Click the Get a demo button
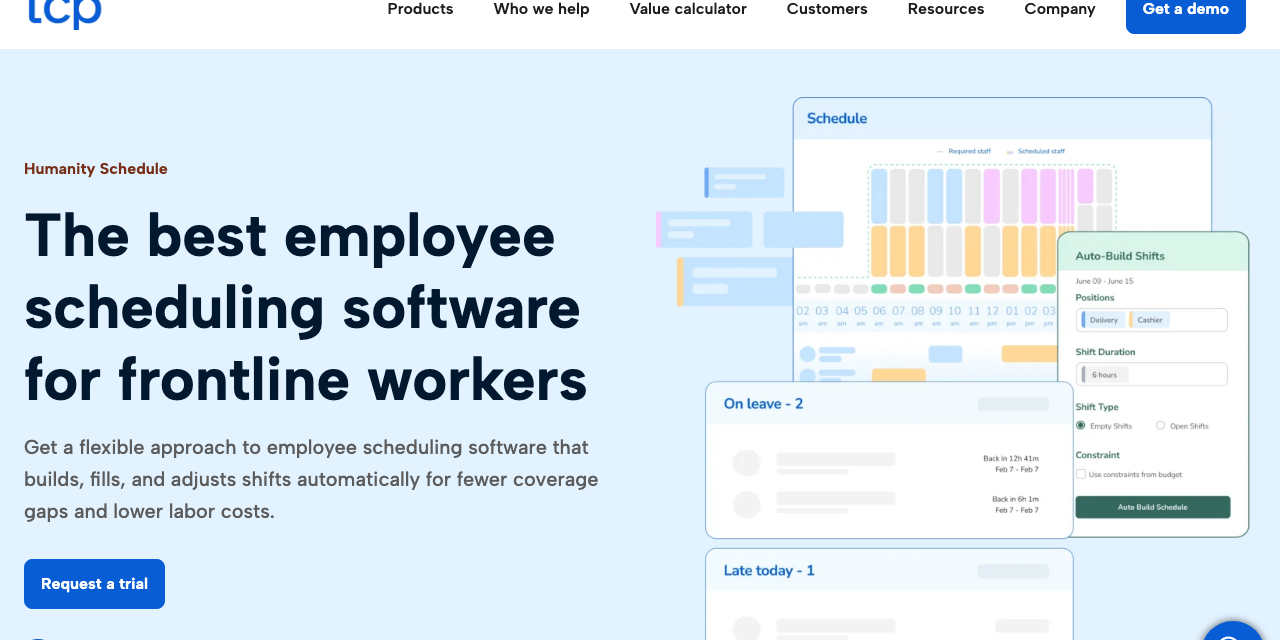The height and width of the screenshot is (640, 1280). [1186, 12]
